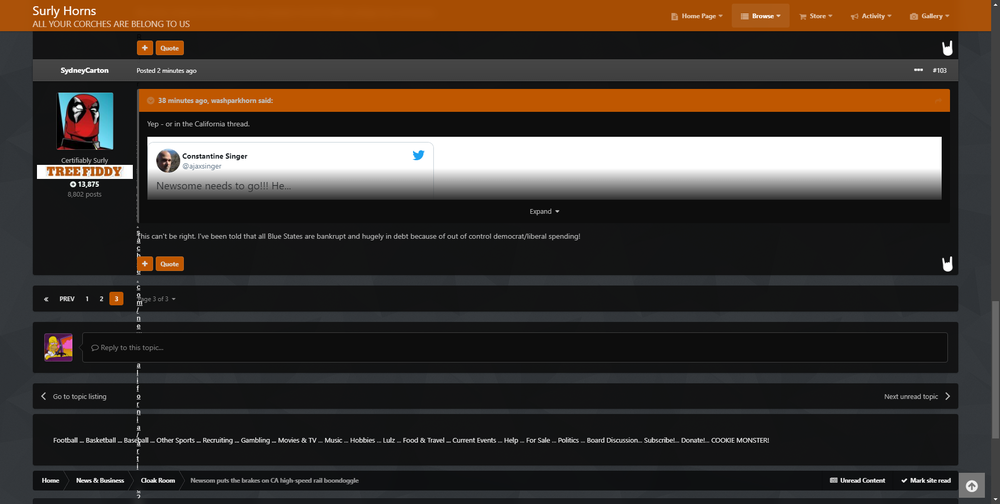Click the @ajaxsinger Twitter handle
Screen dimensions: 1000x504
point(202,167)
